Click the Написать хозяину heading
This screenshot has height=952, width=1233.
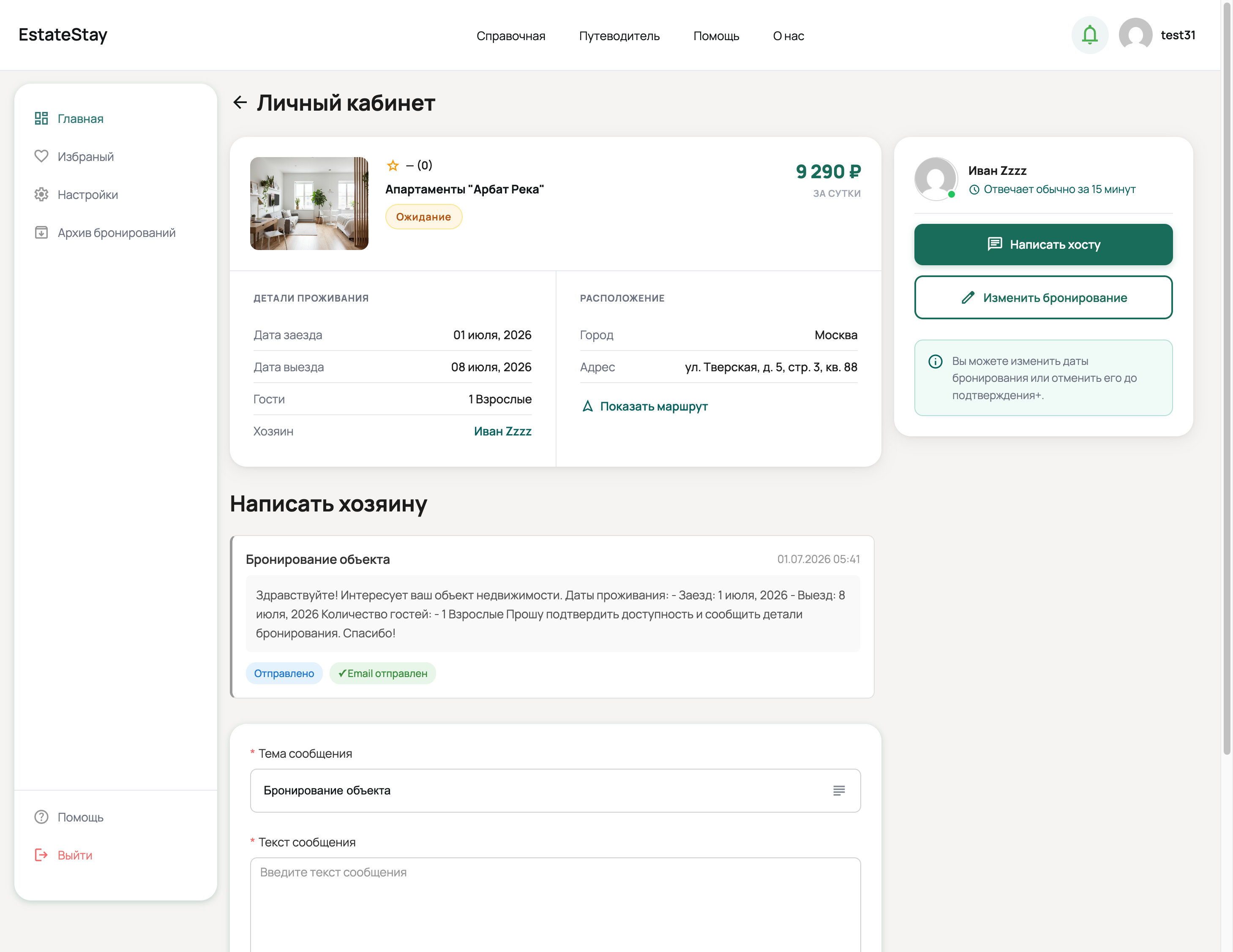pyautogui.click(x=329, y=504)
